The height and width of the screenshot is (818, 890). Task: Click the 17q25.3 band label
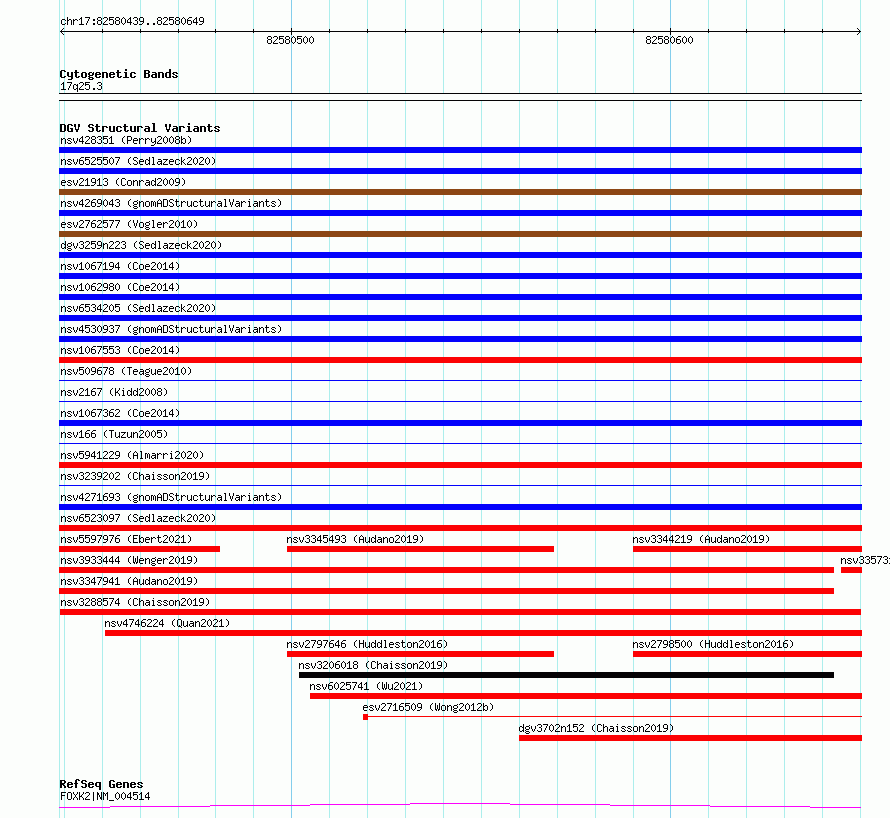point(81,86)
